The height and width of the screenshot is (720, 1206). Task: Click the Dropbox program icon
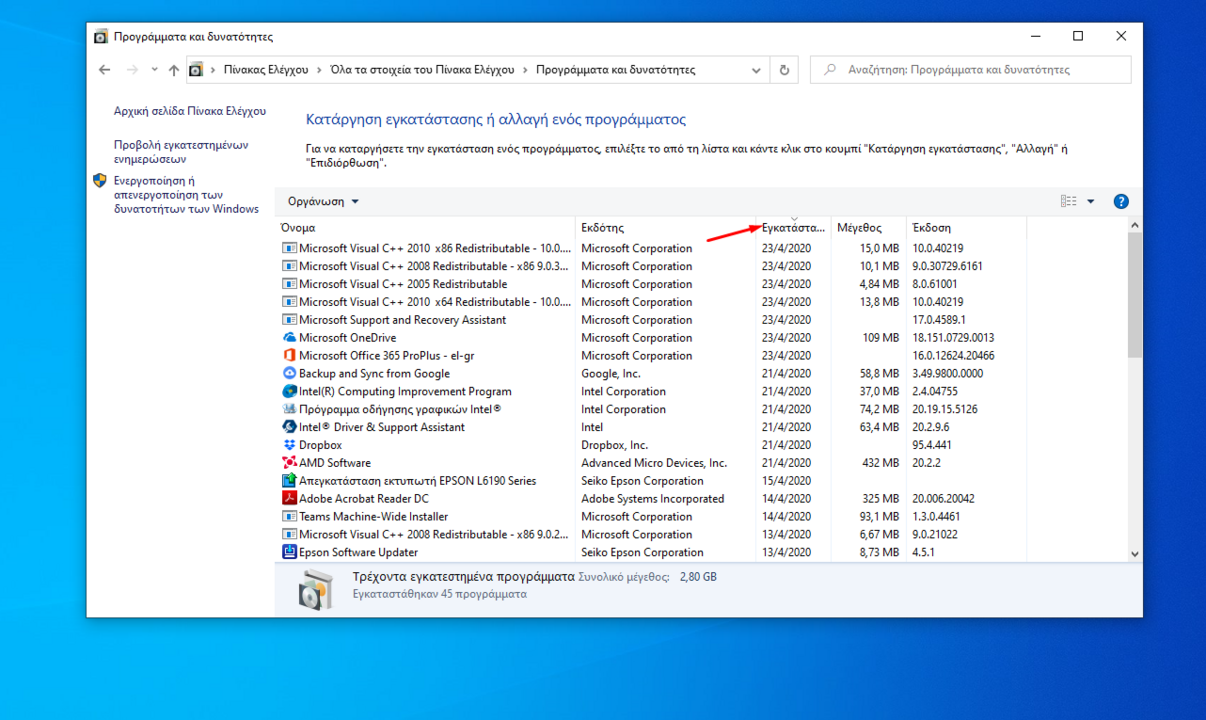tap(289, 445)
